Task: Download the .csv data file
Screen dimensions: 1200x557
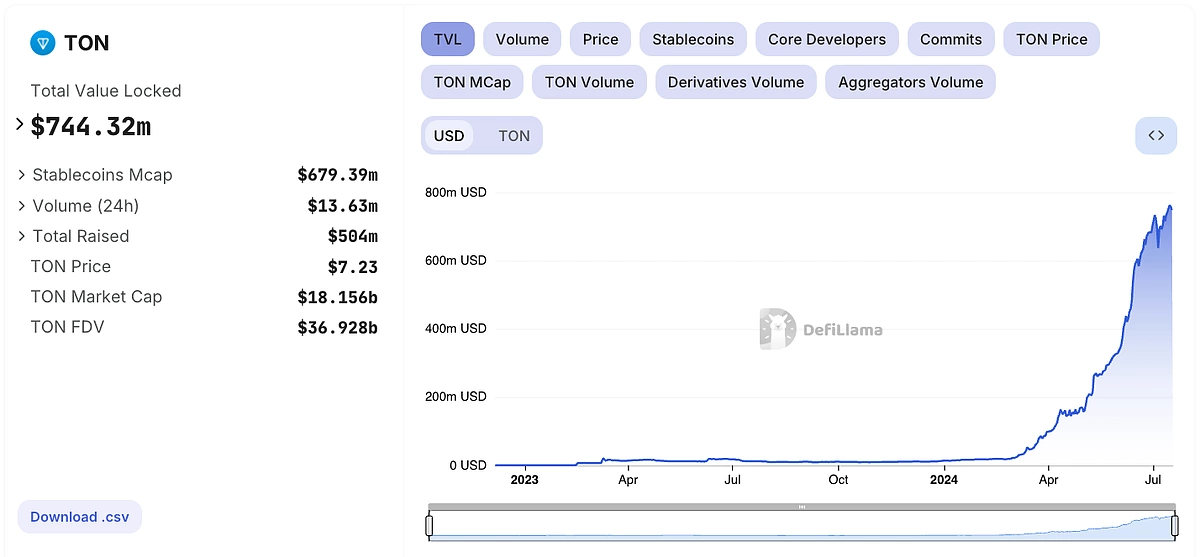Action: (x=79, y=517)
